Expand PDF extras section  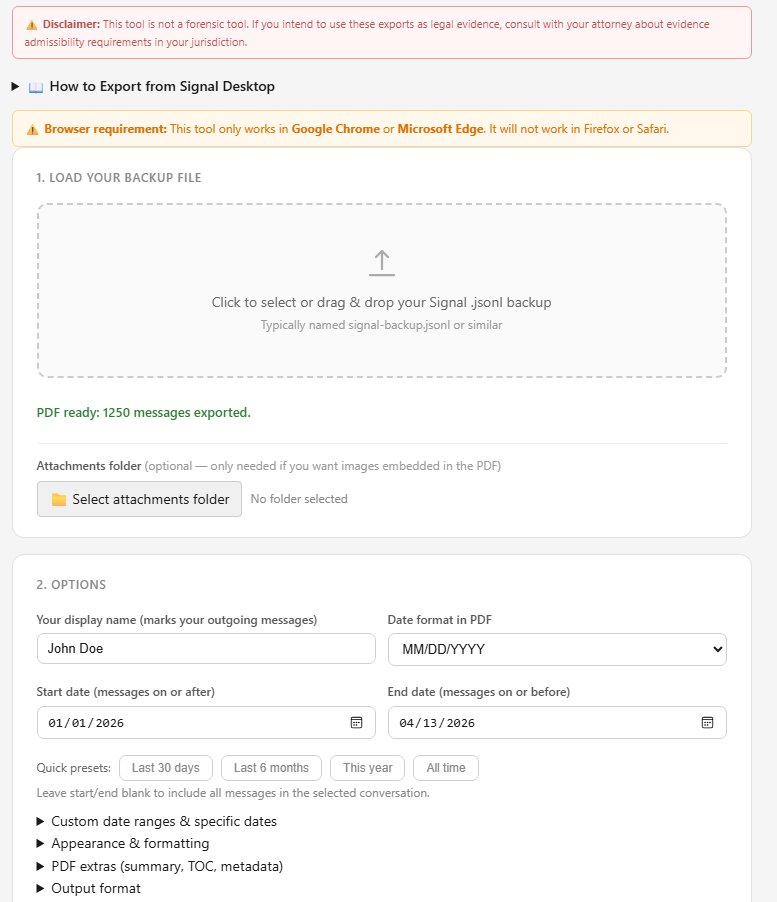point(167,866)
